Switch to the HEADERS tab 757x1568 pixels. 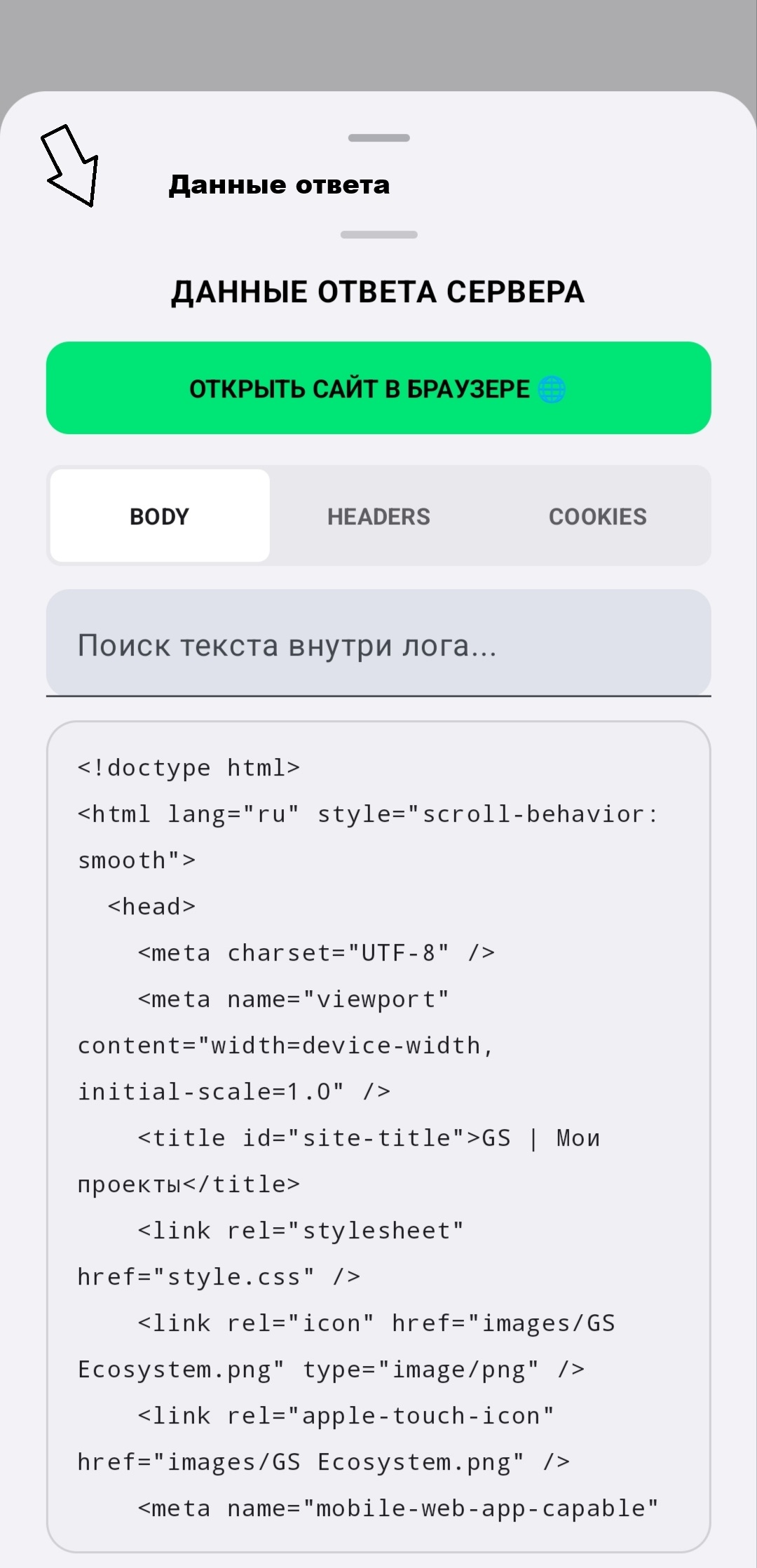pos(378,516)
